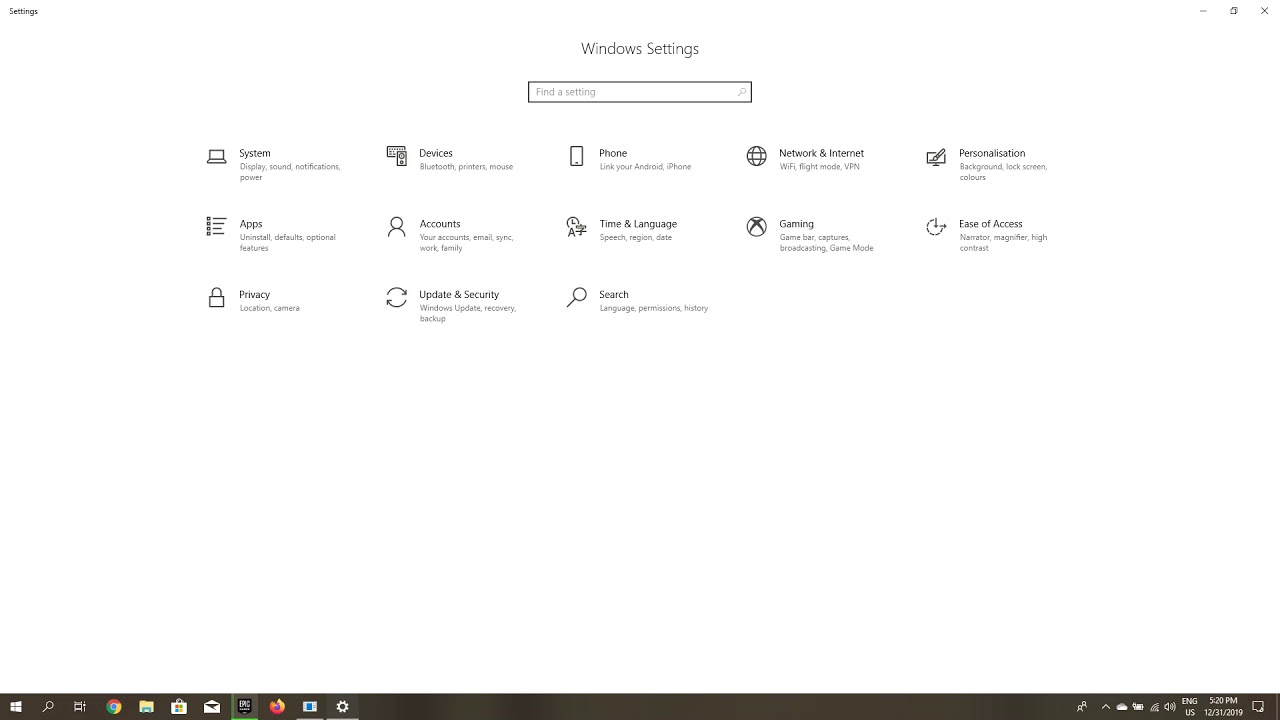Open the Search settings category
This screenshot has width=1280, height=720.
point(635,300)
